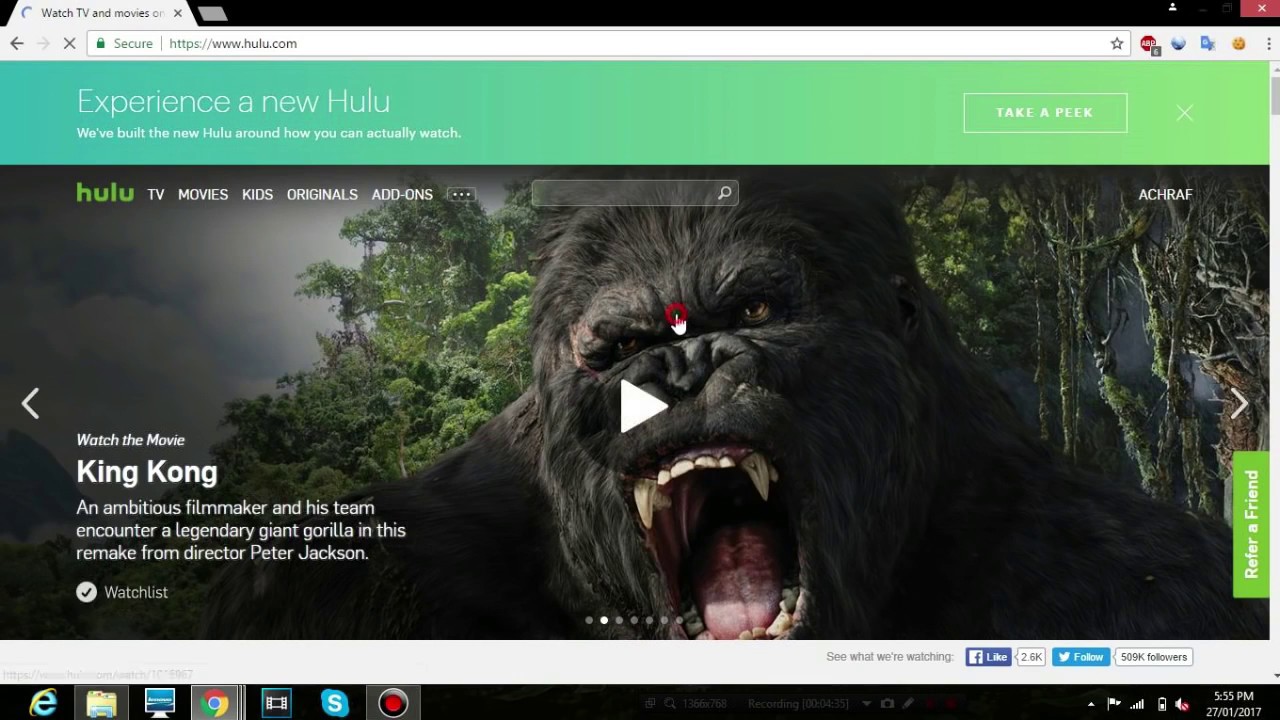Screen dimensions: 1280x720
Task: Click the 509K followers count
Action: [1153, 657]
